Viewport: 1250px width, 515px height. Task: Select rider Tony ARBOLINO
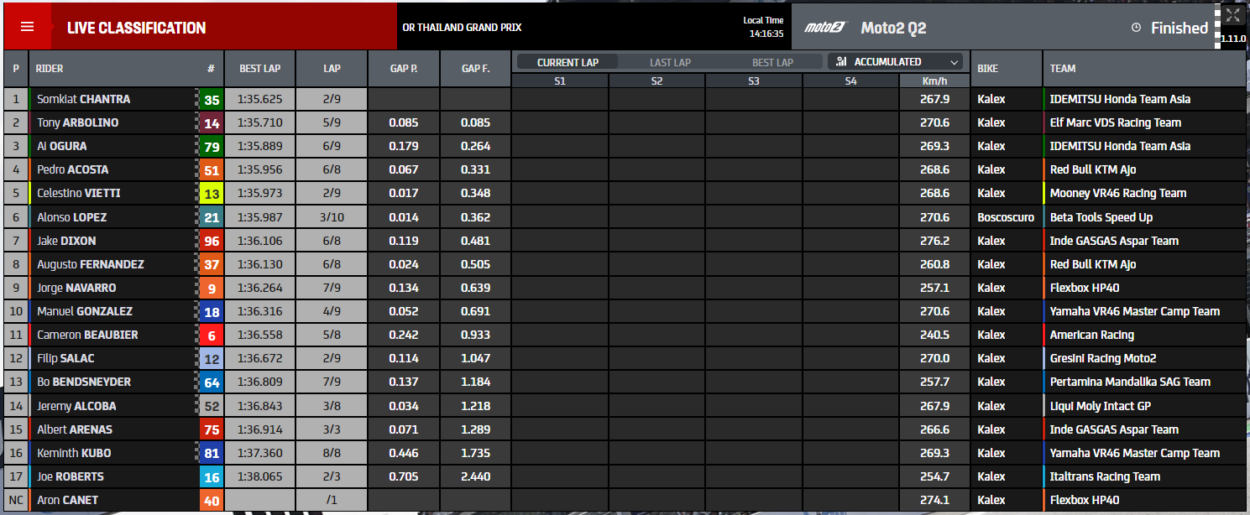click(77, 123)
